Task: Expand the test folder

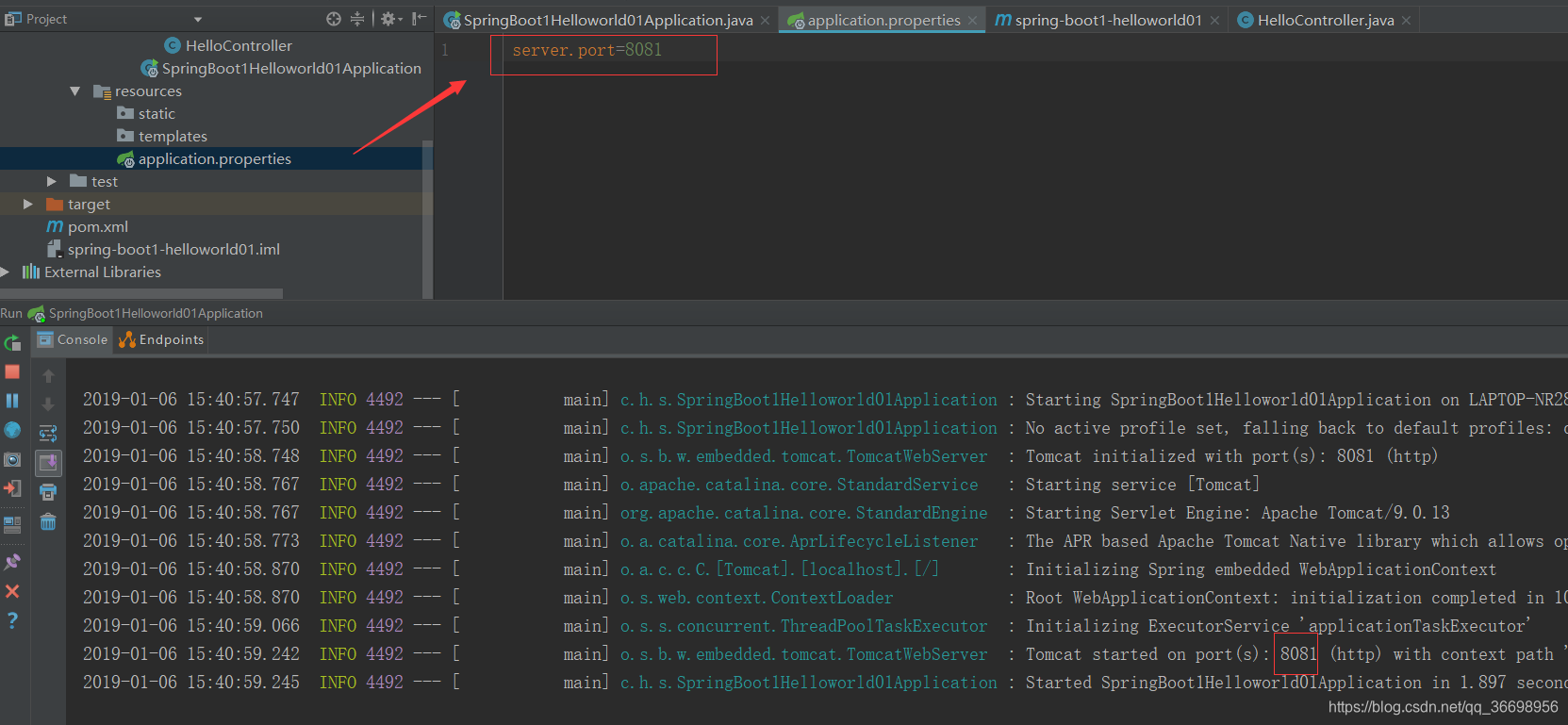Action: point(52,182)
